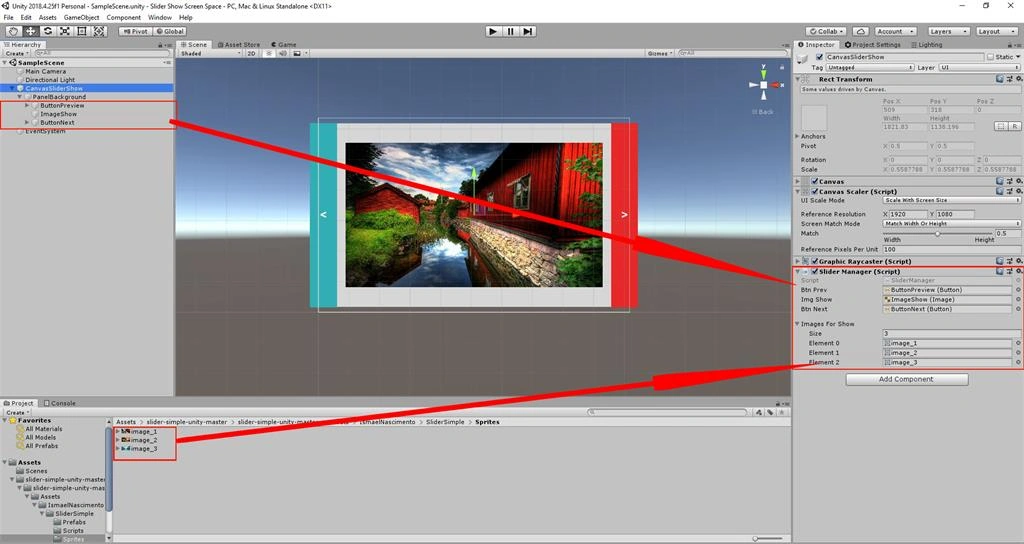Click anchor presets box in Rect Transform

tap(814, 118)
